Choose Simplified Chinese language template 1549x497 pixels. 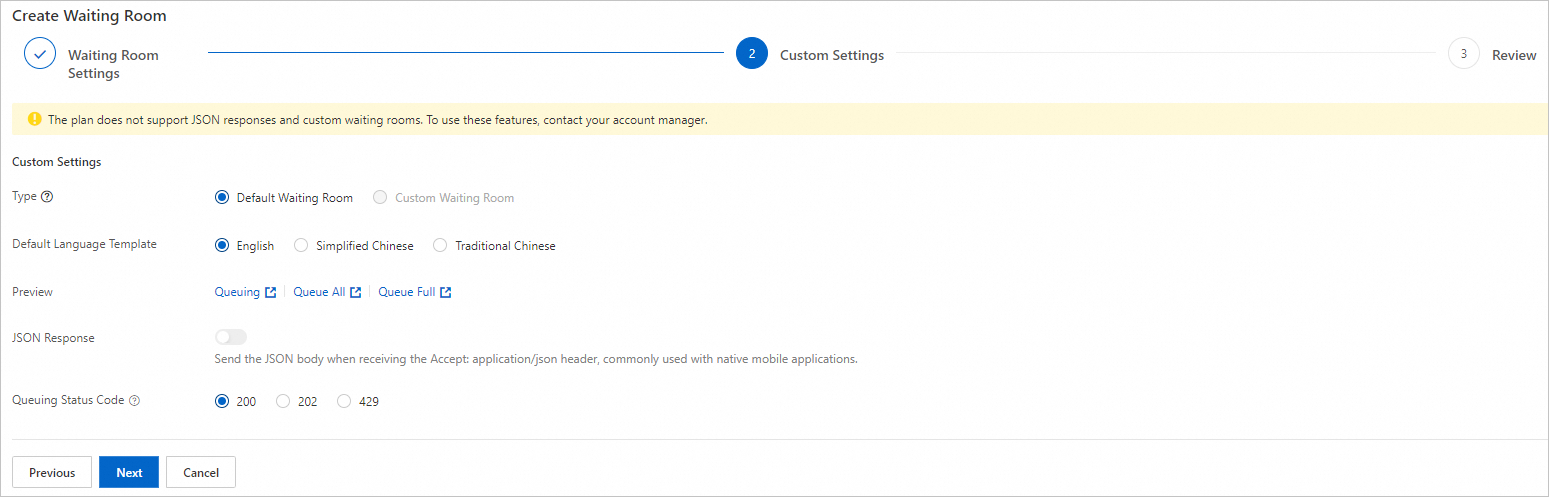tap(301, 246)
